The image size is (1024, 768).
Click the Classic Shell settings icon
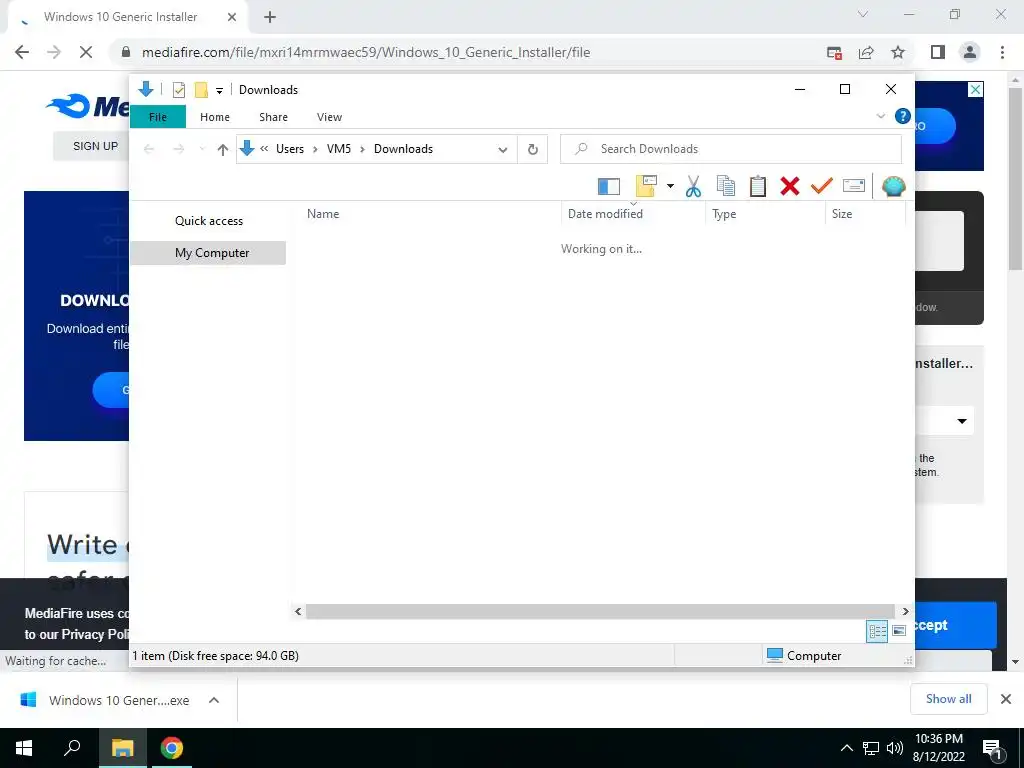coord(893,186)
